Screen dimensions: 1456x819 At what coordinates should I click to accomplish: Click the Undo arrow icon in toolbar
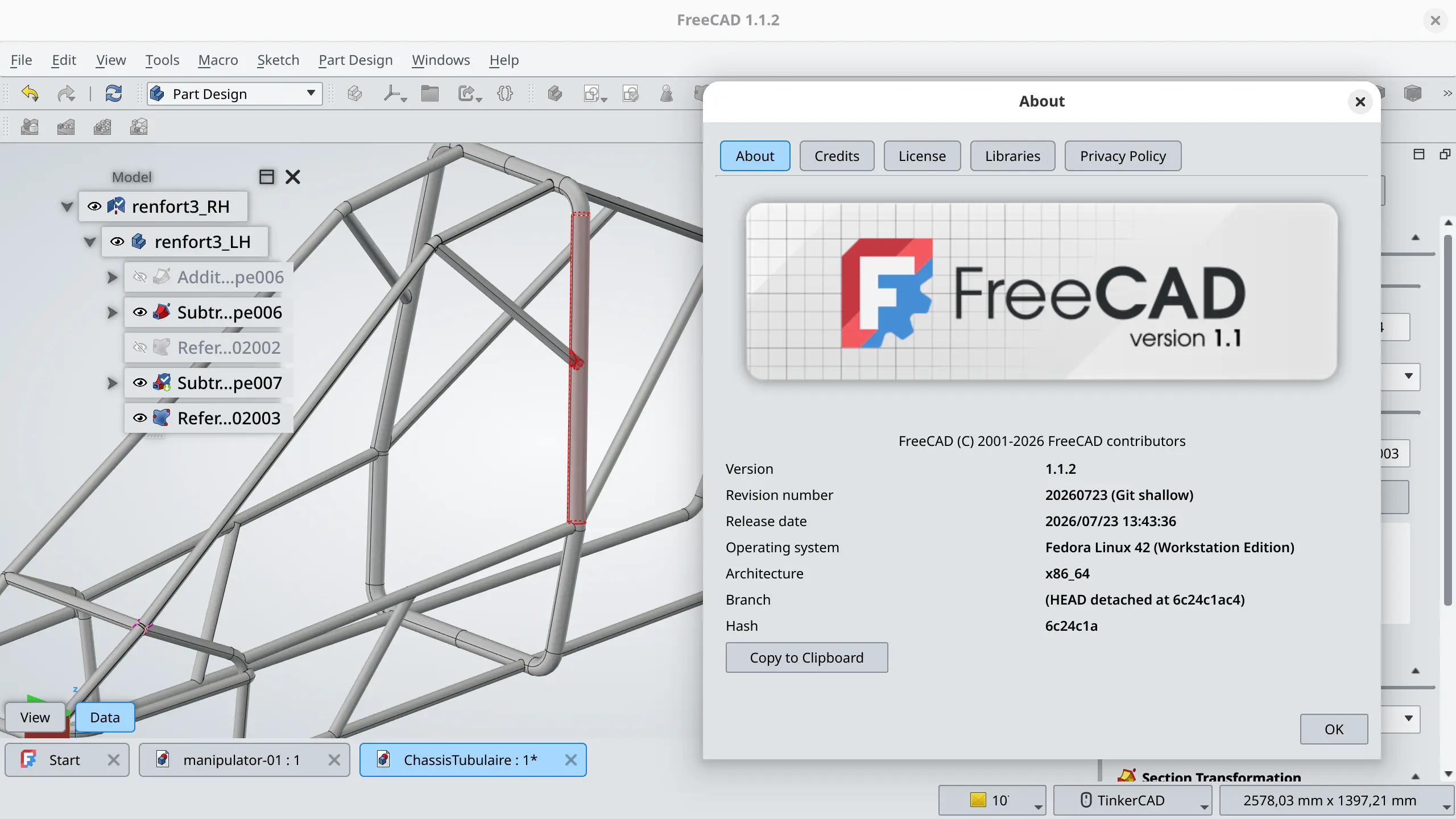30,93
